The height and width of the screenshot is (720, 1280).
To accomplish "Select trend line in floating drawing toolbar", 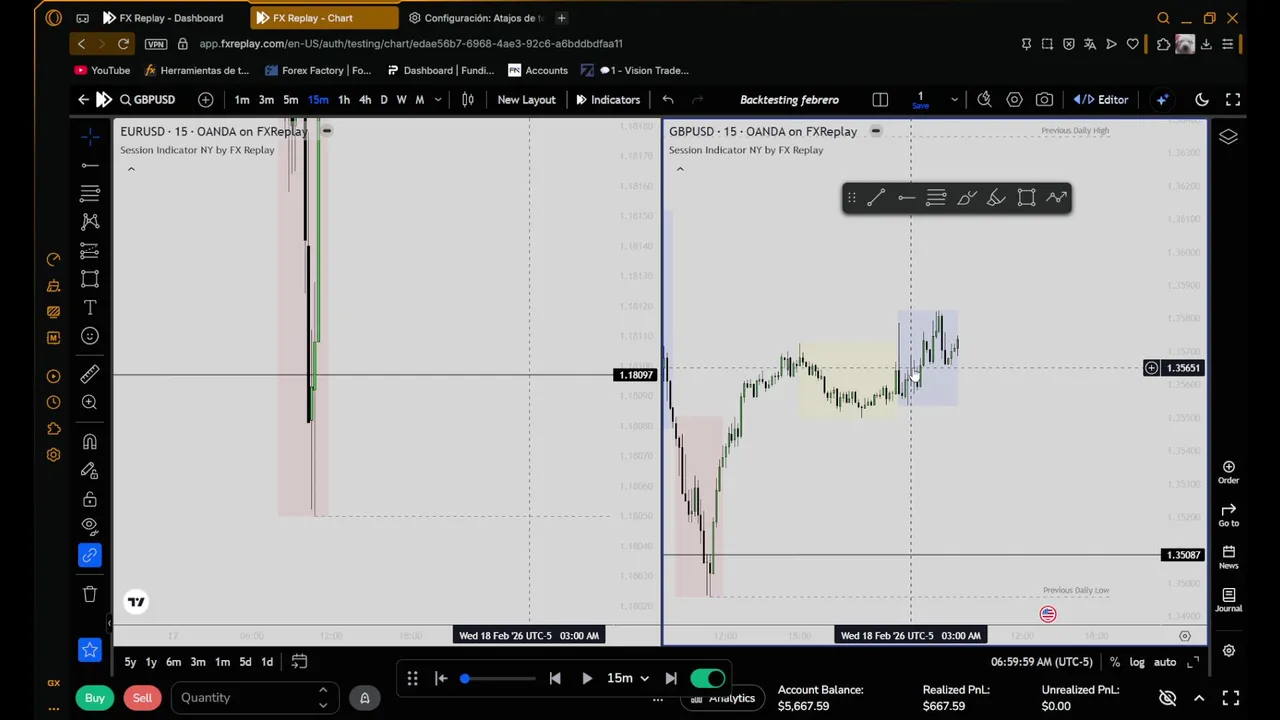I will tap(876, 198).
